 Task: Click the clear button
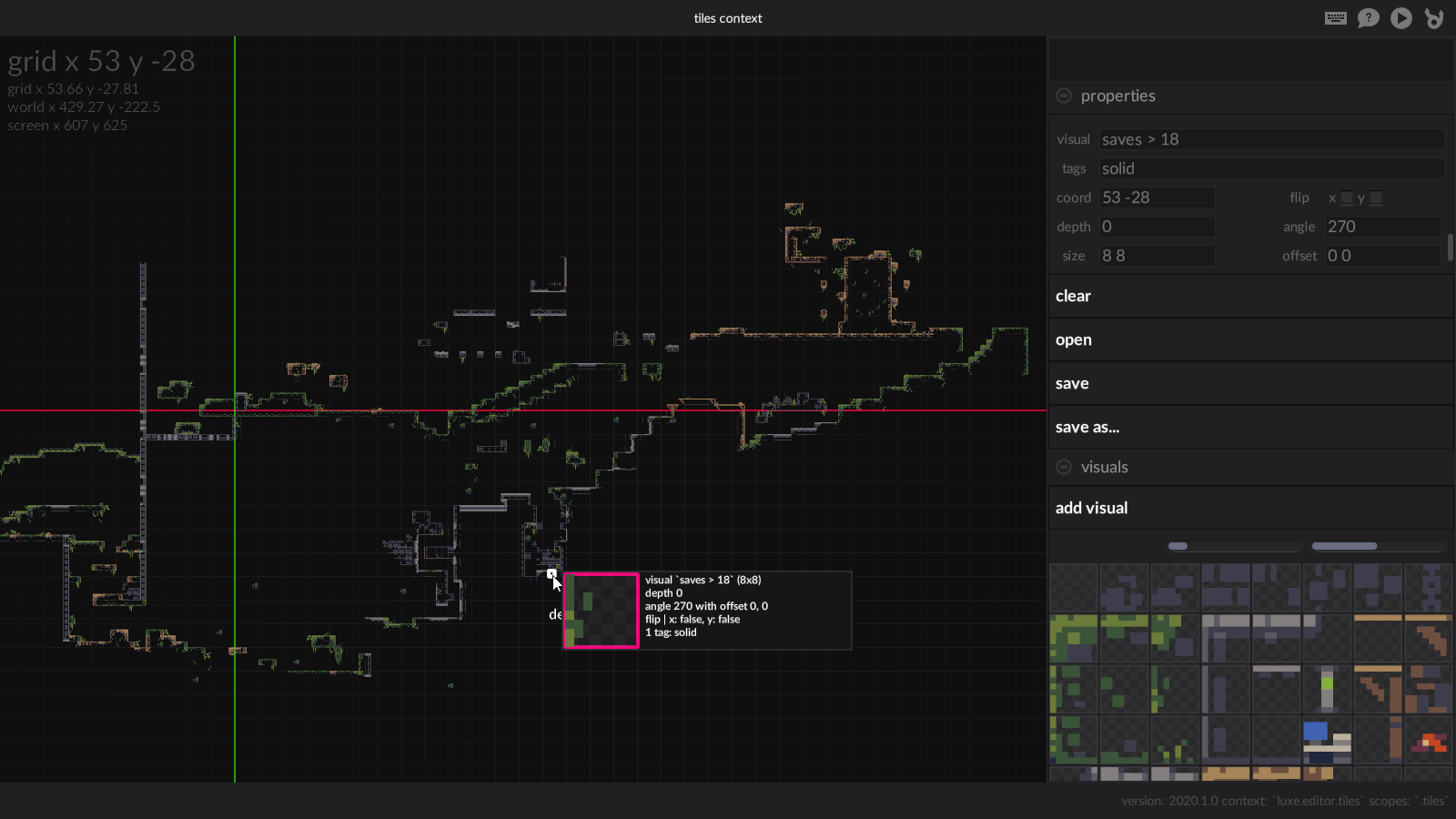coord(1250,296)
